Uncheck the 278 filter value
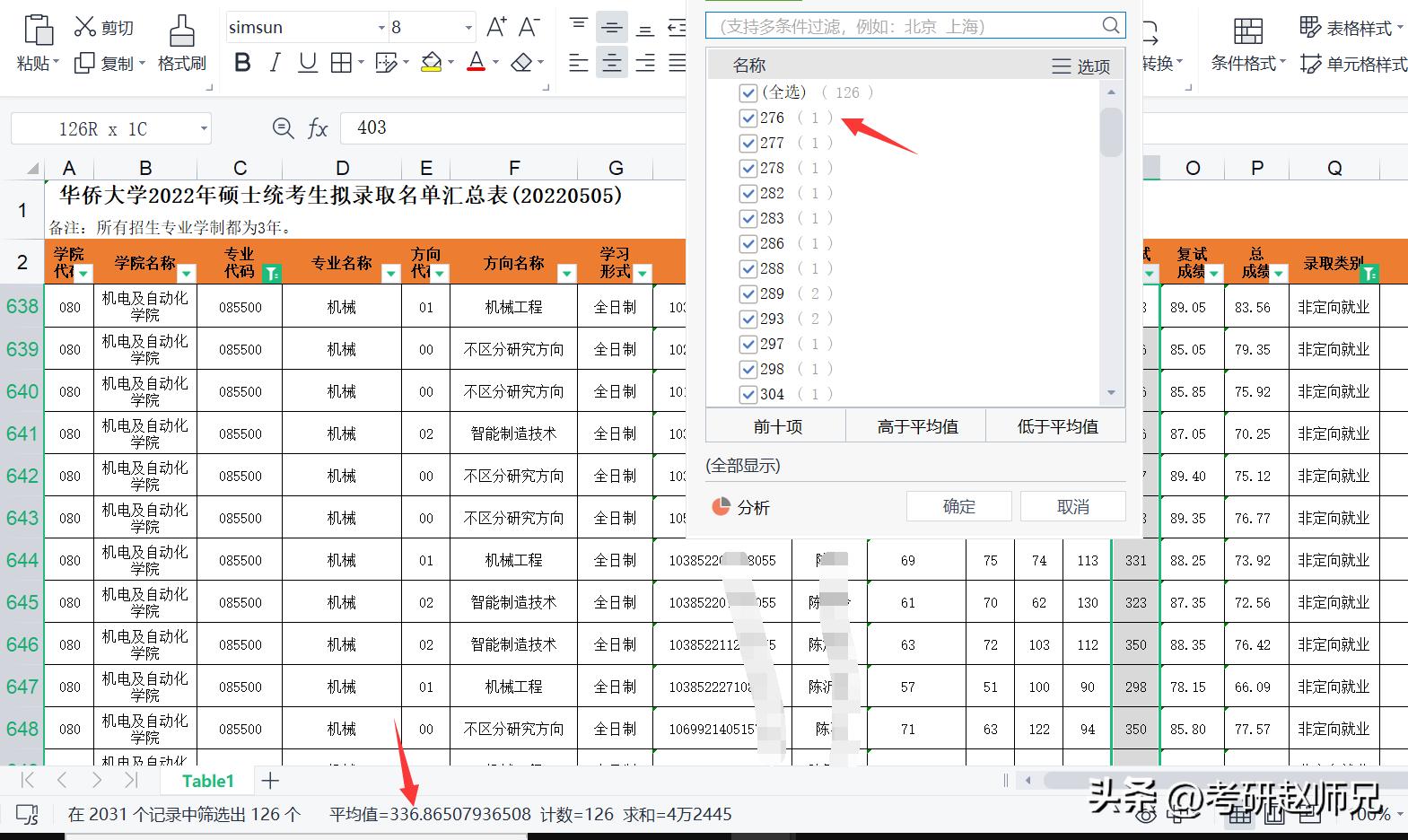The height and width of the screenshot is (840, 1408). coord(748,168)
